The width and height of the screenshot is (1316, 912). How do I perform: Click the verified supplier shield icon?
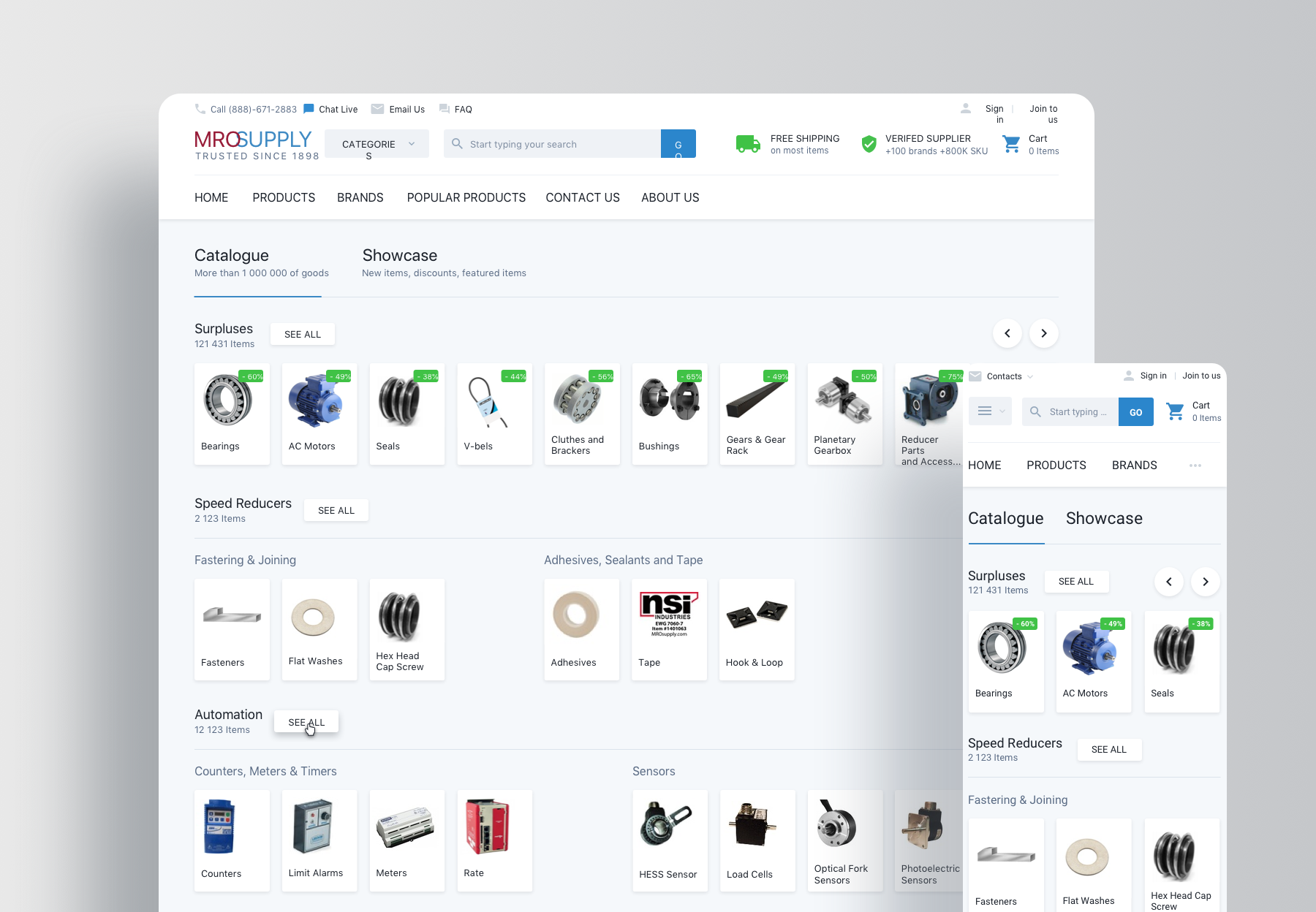[869, 144]
